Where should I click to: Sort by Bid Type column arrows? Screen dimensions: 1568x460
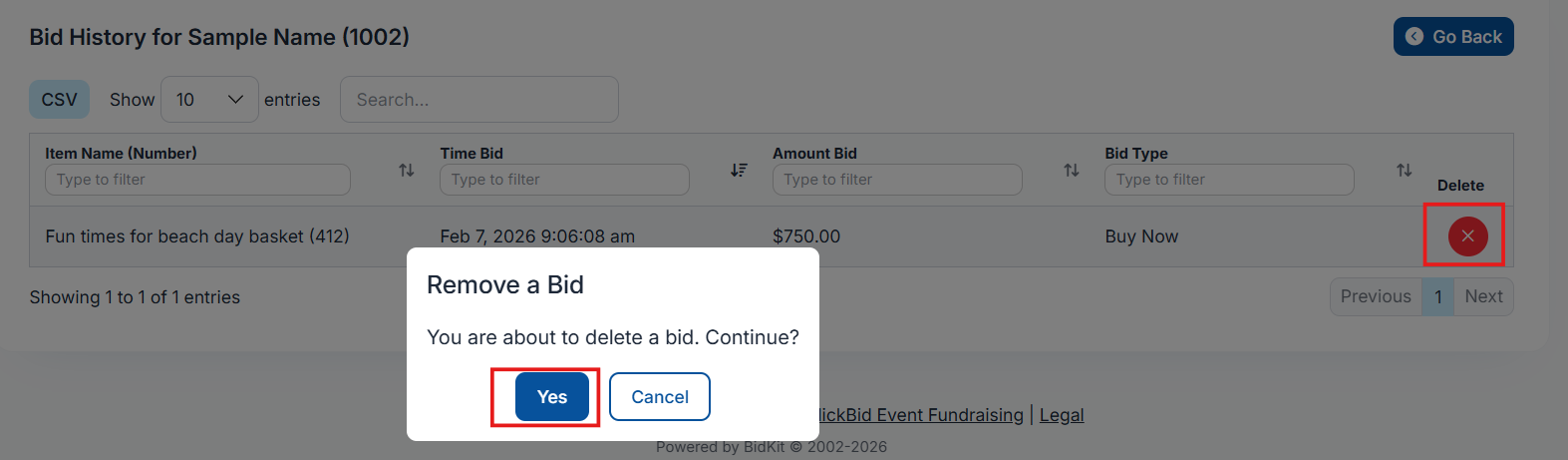point(1404,171)
